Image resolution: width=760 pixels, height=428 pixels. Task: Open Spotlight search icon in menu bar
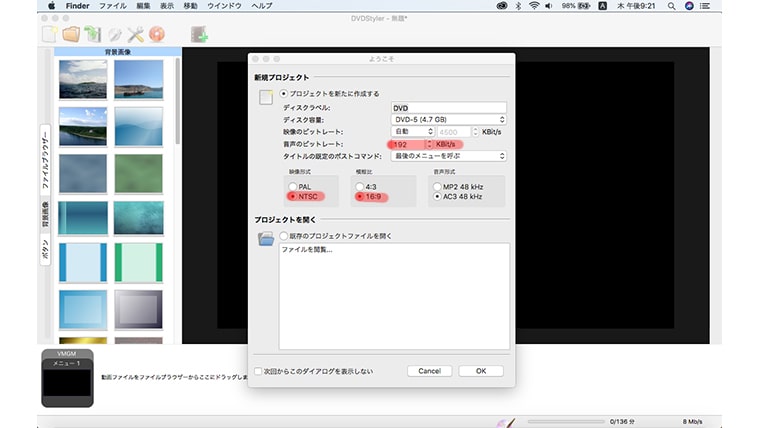point(671,6)
